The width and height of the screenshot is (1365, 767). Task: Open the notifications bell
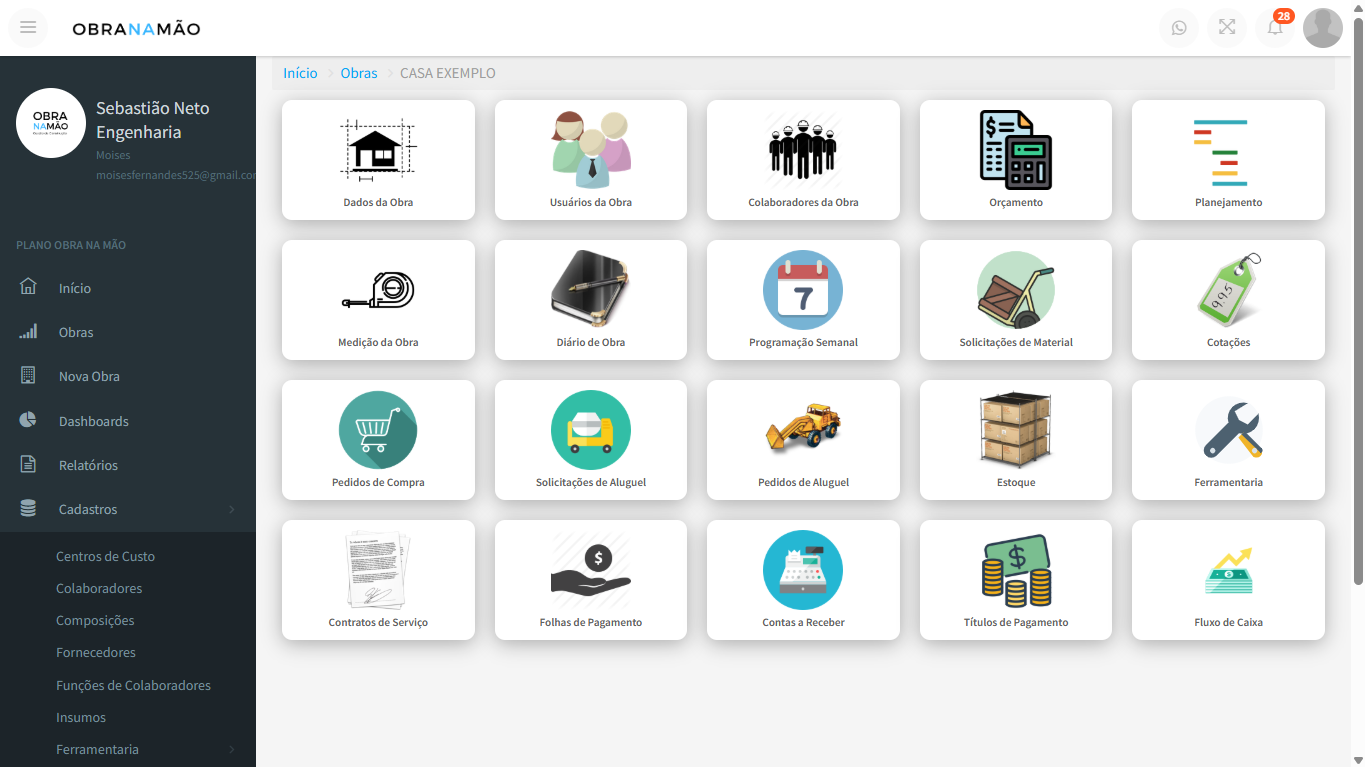point(1275,28)
